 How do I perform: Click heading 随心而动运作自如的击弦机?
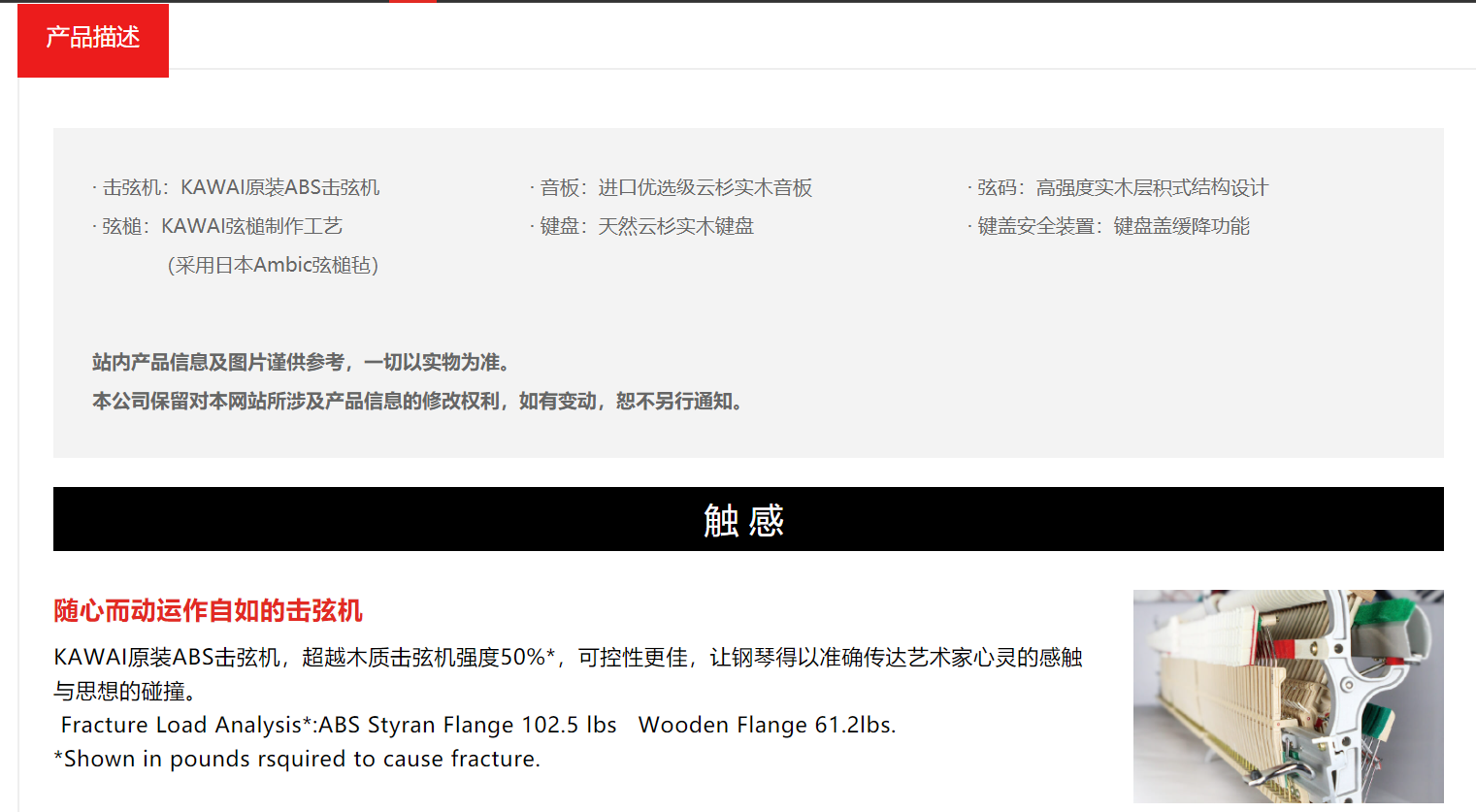tap(208, 610)
